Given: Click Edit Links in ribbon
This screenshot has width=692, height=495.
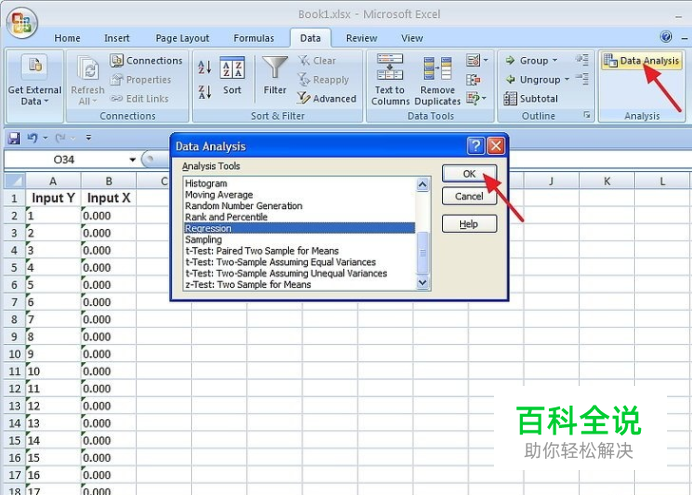Looking at the screenshot, I should pyautogui.click(x=139, y=99).
